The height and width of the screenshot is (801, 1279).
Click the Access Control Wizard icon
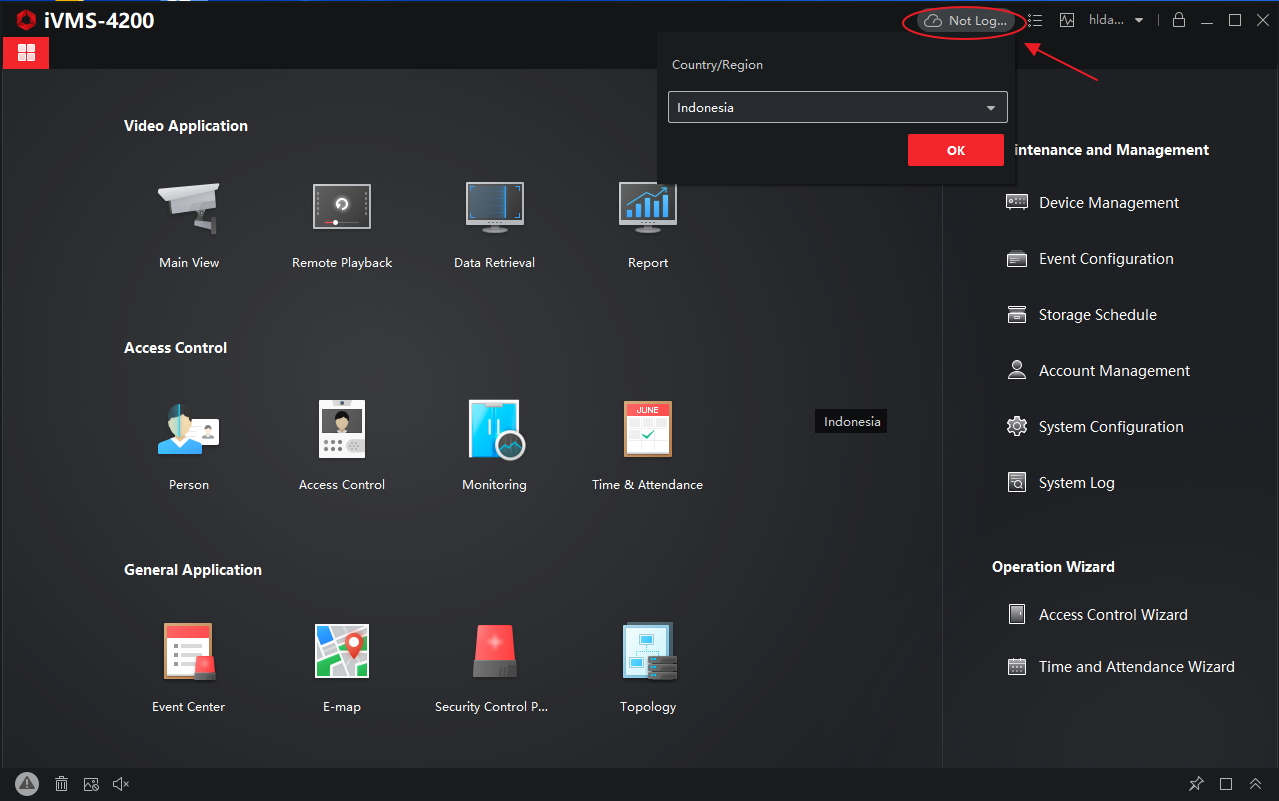(1017, 614)
